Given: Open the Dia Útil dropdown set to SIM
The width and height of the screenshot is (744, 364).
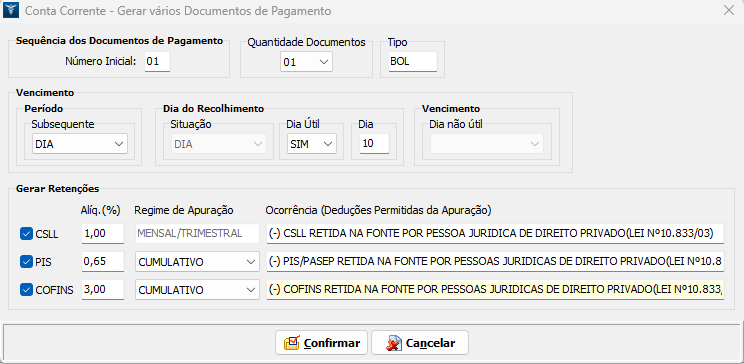Looking at the screenshot, I should [x=312, y=144].
